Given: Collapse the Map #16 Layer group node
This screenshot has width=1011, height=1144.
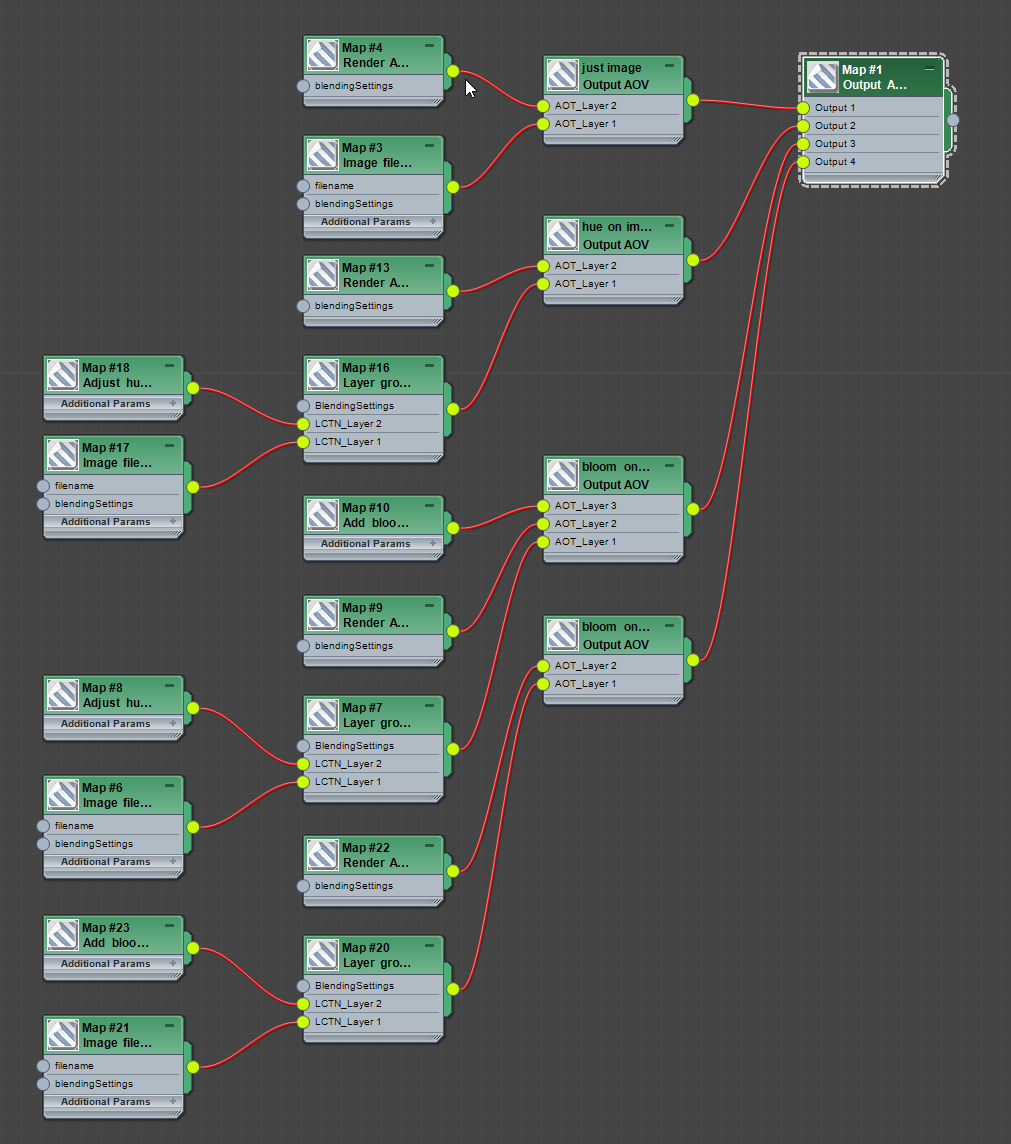Looking at the screenshot, I should [x=430, y=366].
